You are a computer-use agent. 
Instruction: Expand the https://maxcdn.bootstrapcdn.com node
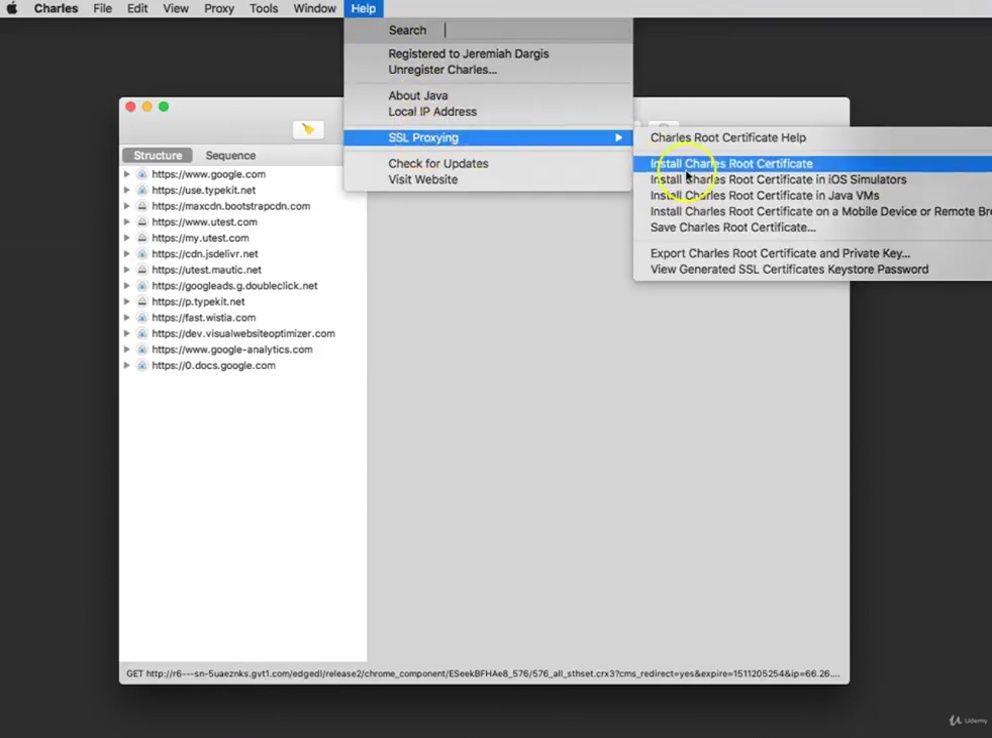coord(127,206)
